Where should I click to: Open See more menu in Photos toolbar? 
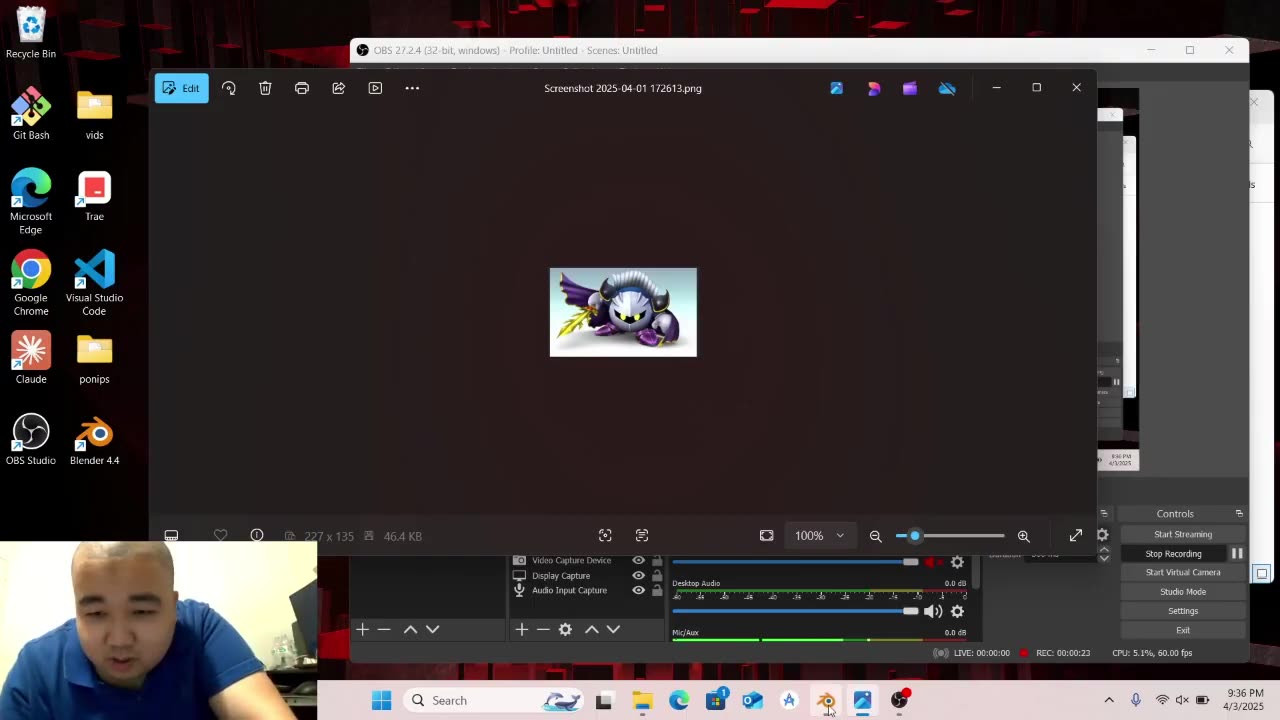click(x=412, y=88)
